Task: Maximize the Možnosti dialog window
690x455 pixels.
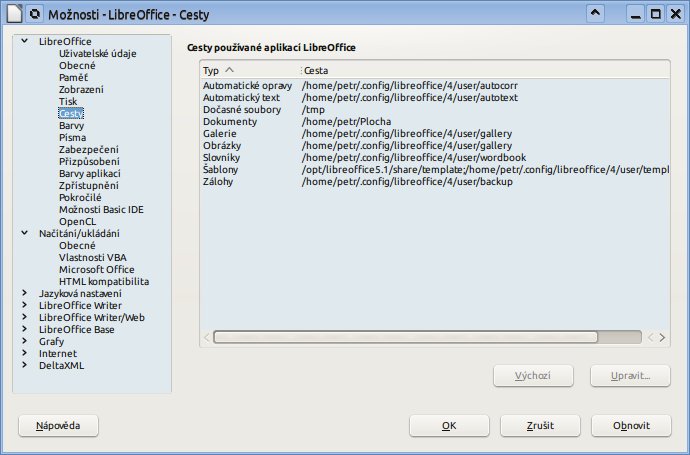Action: click(x=656, y=14)
